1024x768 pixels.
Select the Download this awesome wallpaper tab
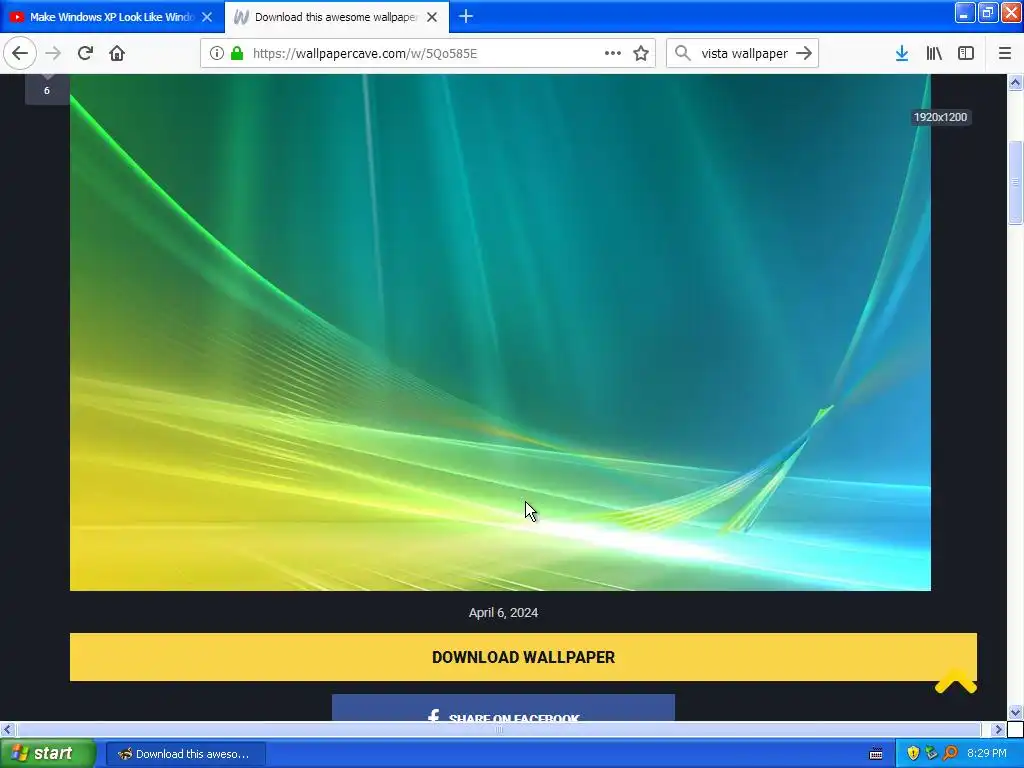click(x=337, y=17)
